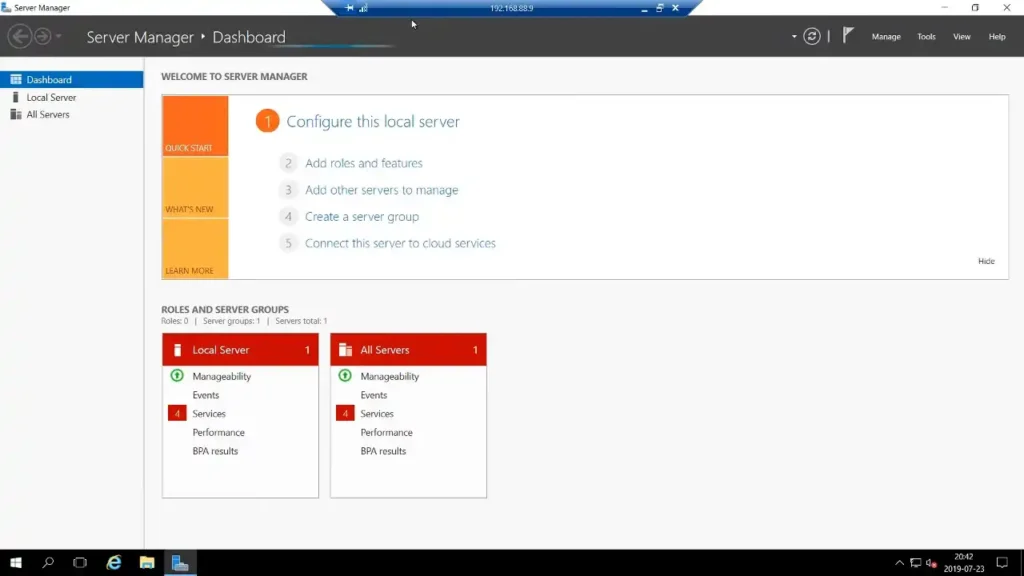Click the orange step 1 circle
The height and width of the screenshot is (576, 1024).
click(267, 121)
